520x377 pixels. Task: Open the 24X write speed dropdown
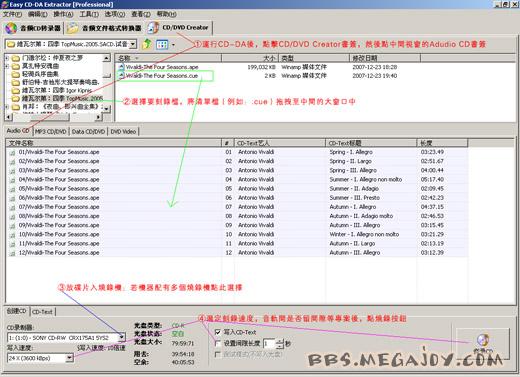(x=69, y=358)
